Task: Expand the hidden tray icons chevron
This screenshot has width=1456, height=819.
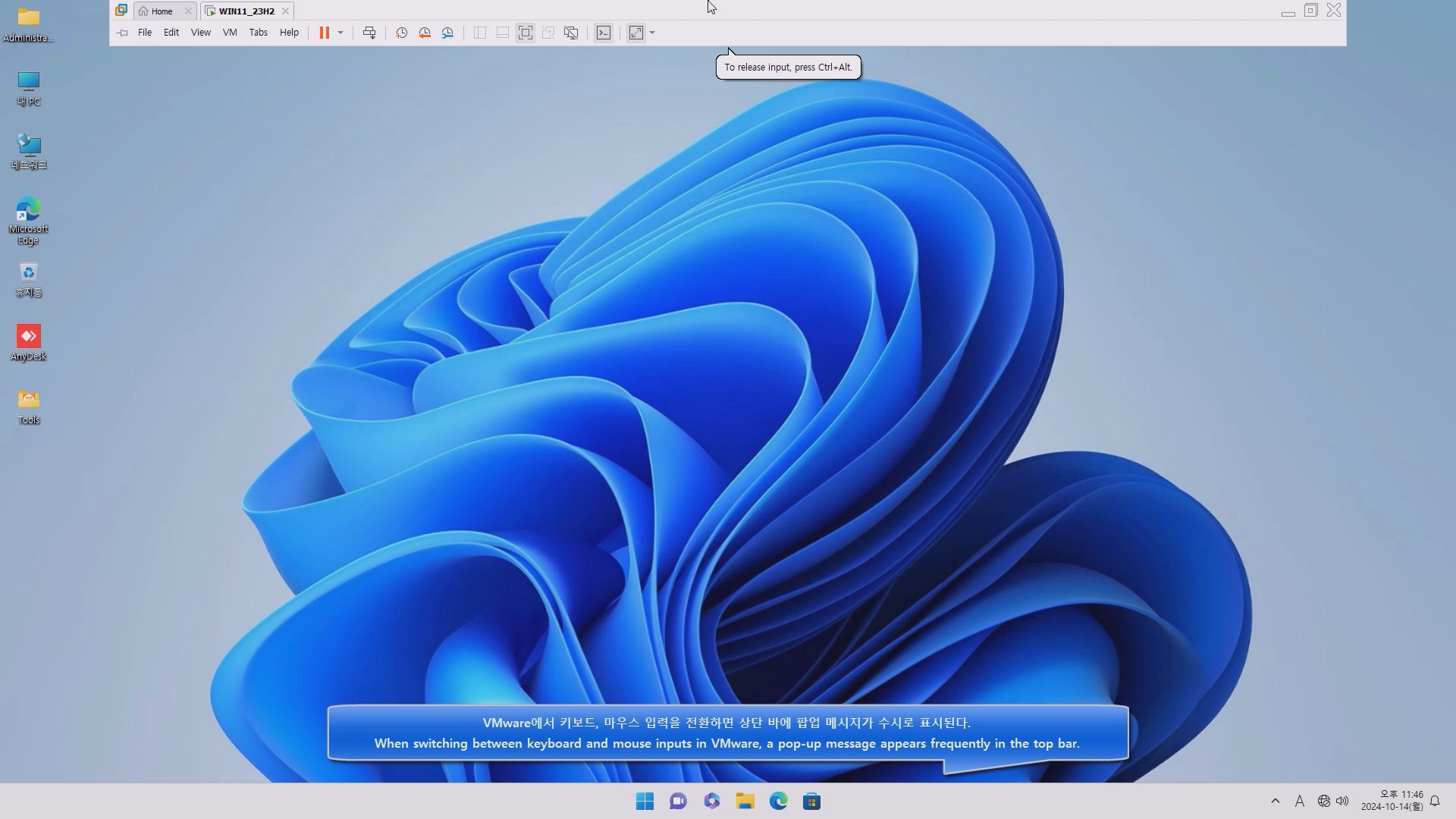Action: pyautogui.click(x=1275, y=801)
